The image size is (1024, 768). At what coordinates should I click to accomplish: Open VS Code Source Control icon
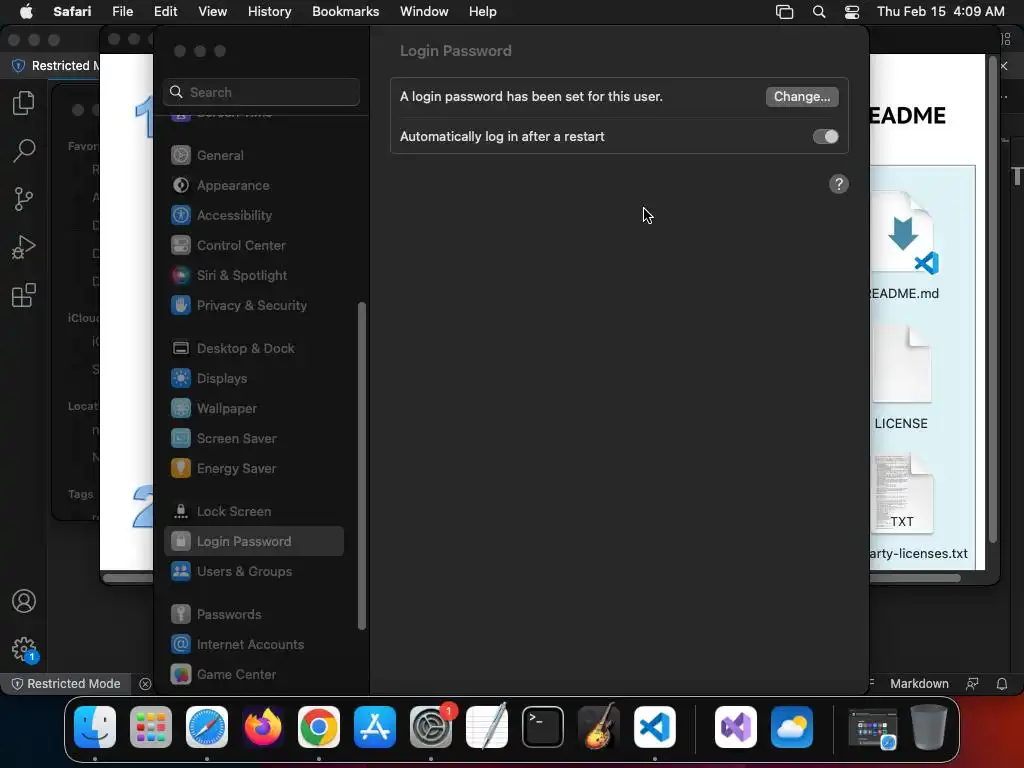(24, 199)
